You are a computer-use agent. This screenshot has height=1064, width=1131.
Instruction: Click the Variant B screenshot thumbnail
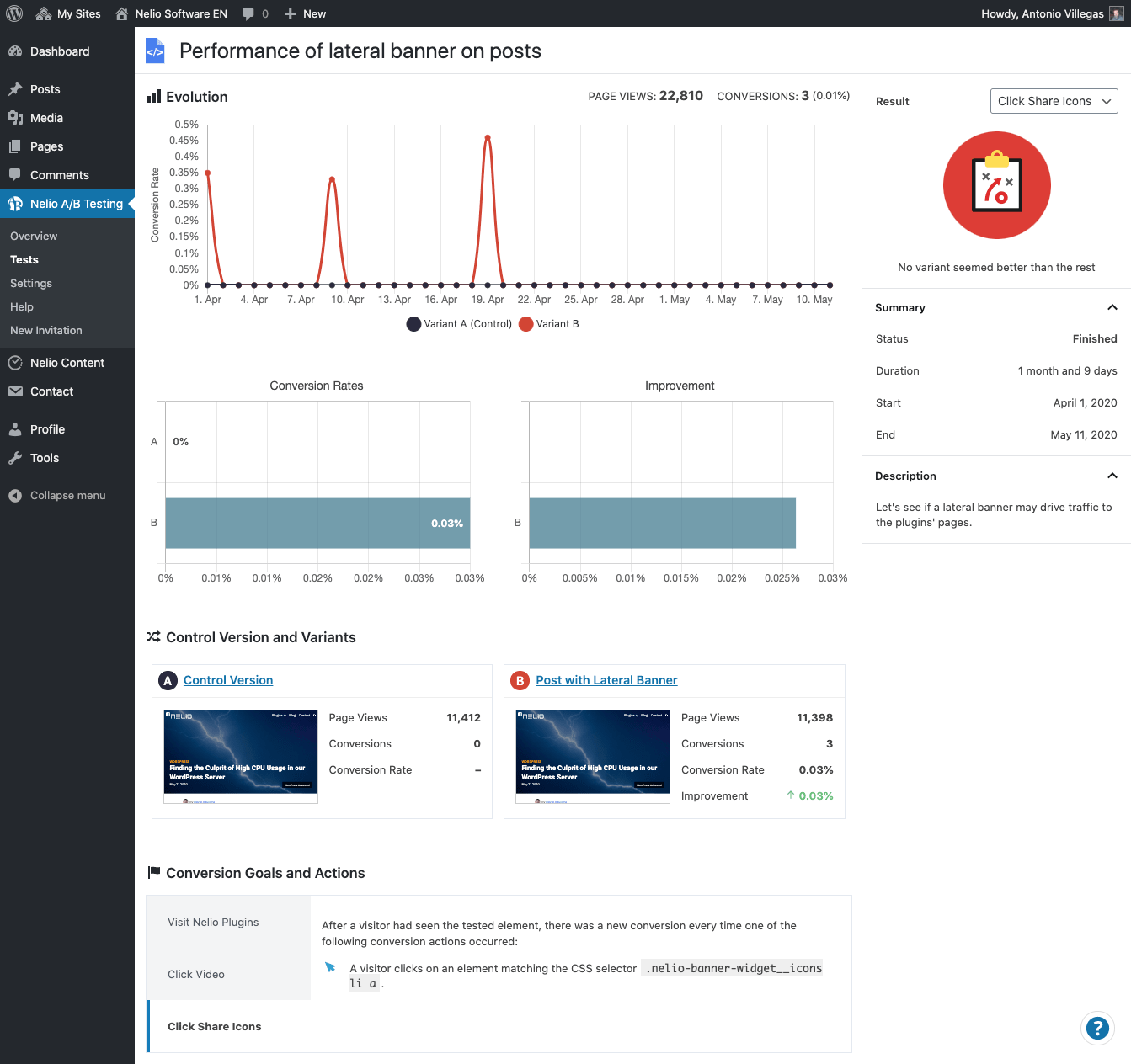pos(593,756)
